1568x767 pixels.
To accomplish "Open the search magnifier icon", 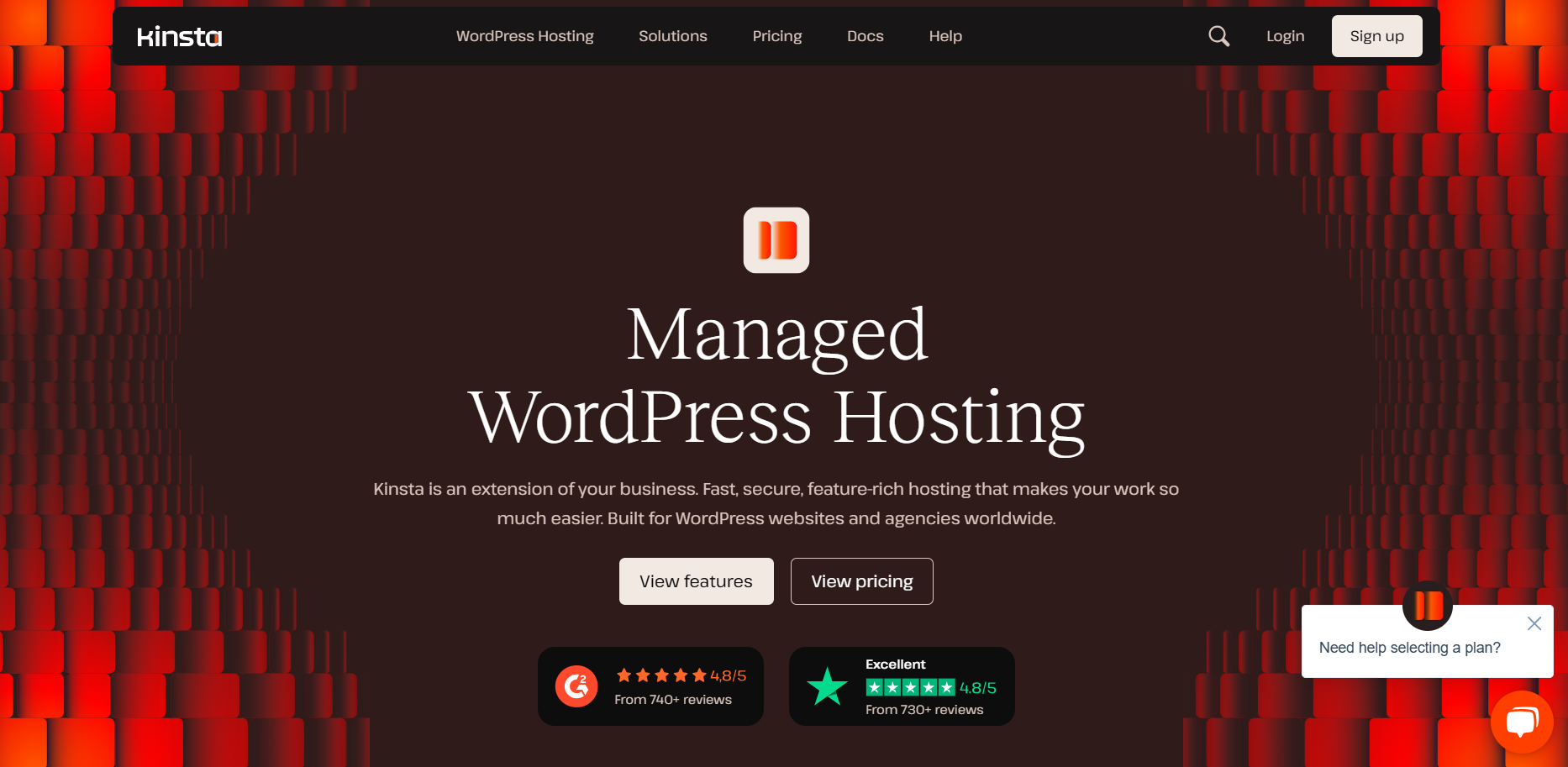I will (x=1218, y=36).
